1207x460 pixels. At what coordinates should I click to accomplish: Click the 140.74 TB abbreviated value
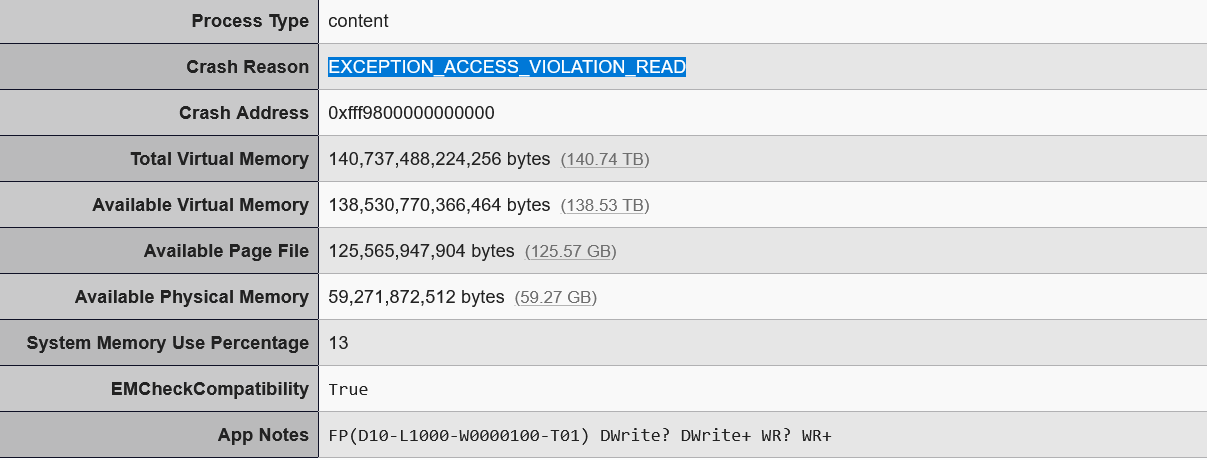[x=605, y=159]
